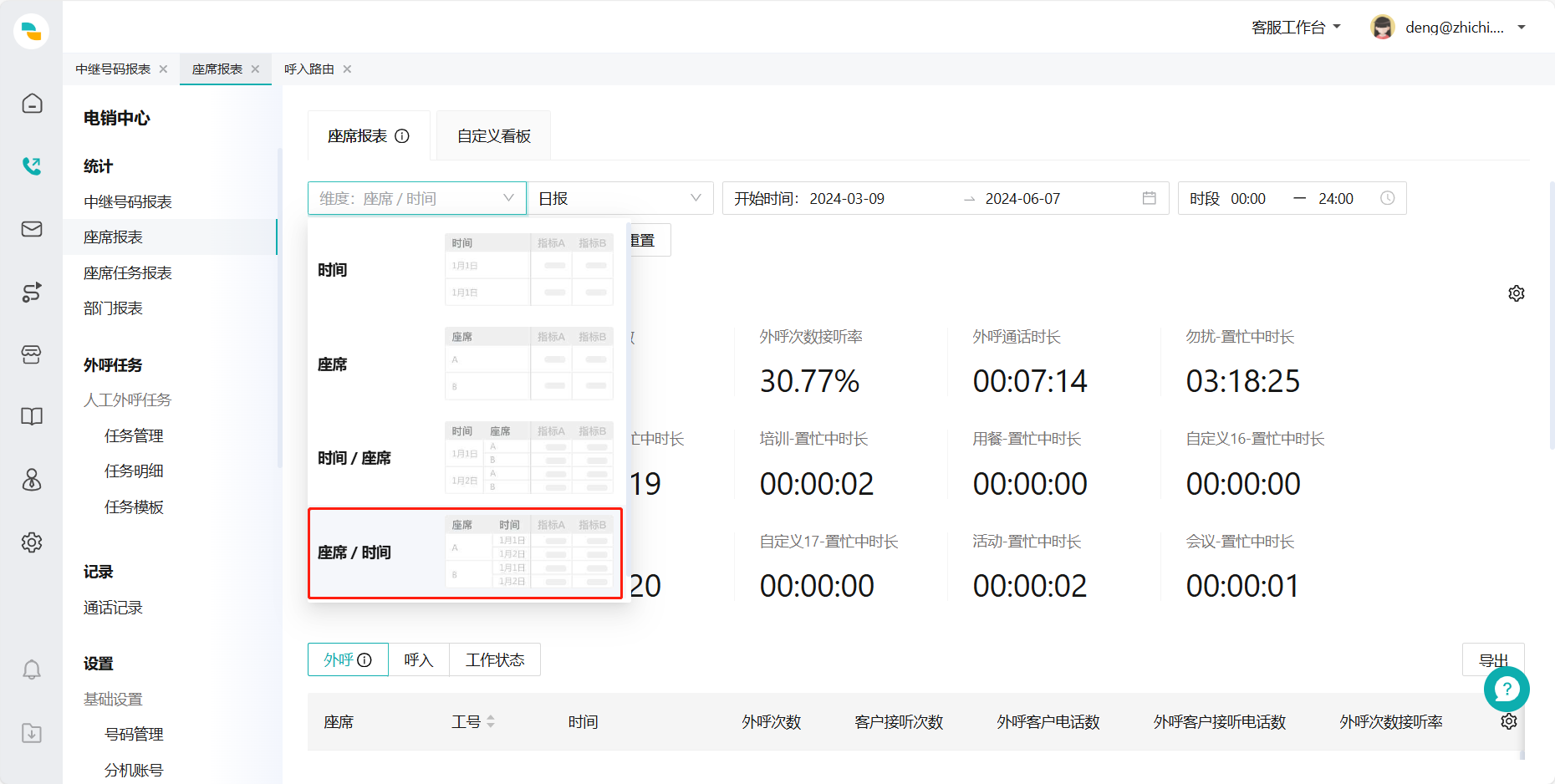
Task: Switch to the 中继号码报表 page tab
Action: (113, 69)
